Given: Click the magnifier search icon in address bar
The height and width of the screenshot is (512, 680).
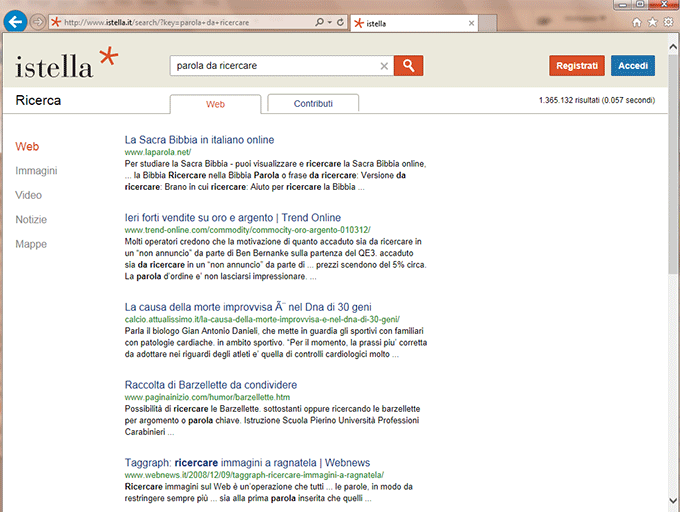Looking at the screenshot, I should 320,22.
